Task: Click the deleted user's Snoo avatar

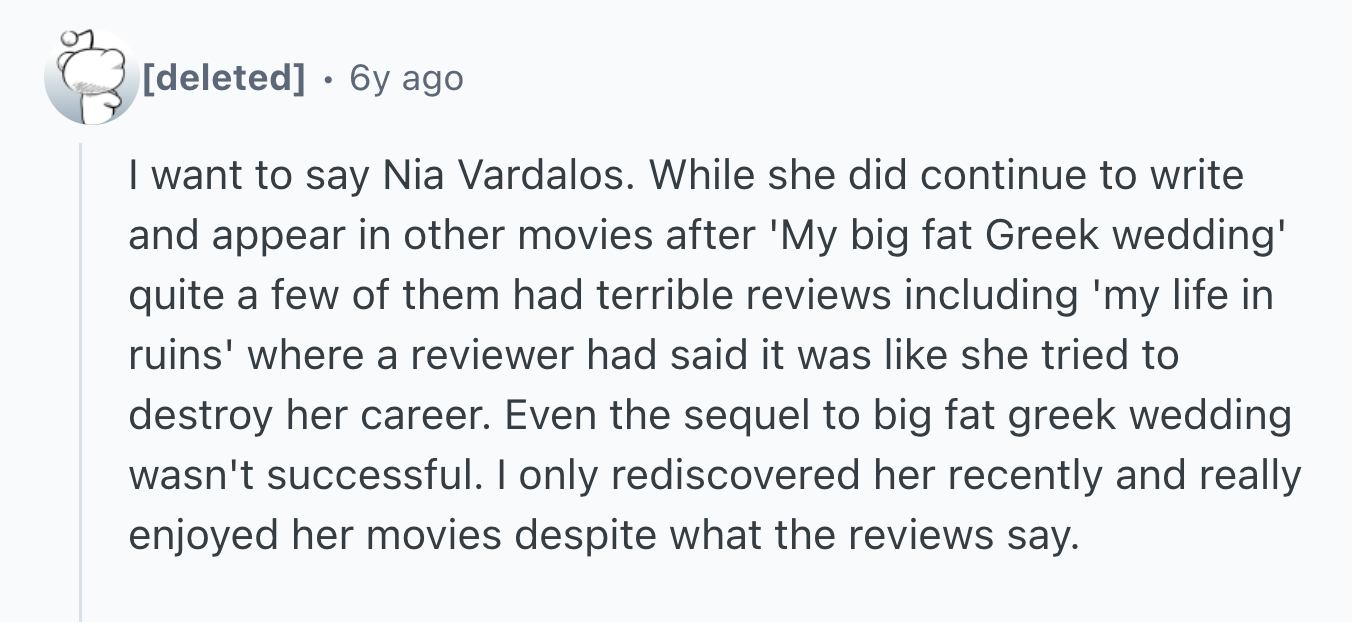Action: pos(91,78)
